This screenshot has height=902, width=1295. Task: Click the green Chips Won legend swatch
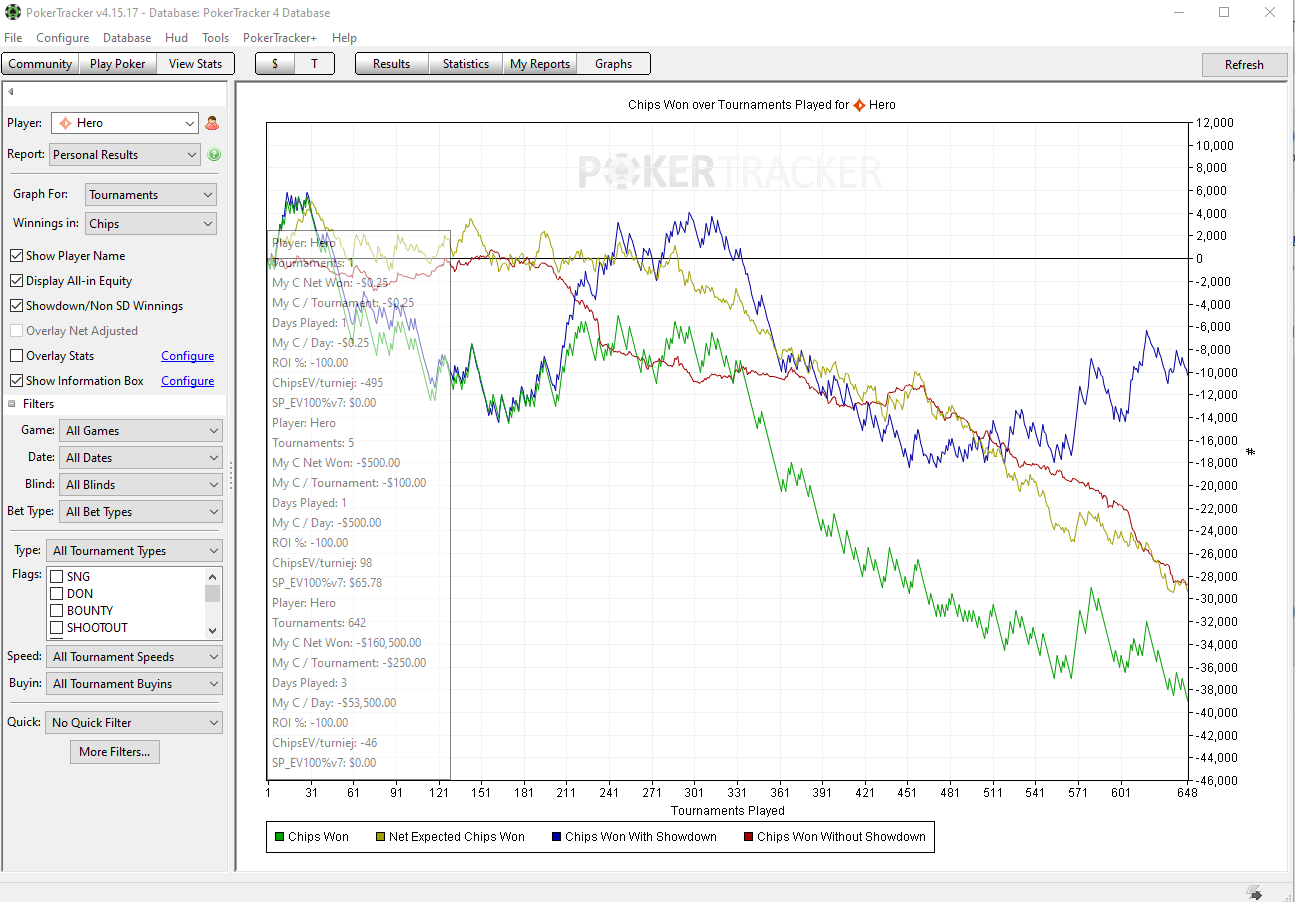click(x=280, y=837)
